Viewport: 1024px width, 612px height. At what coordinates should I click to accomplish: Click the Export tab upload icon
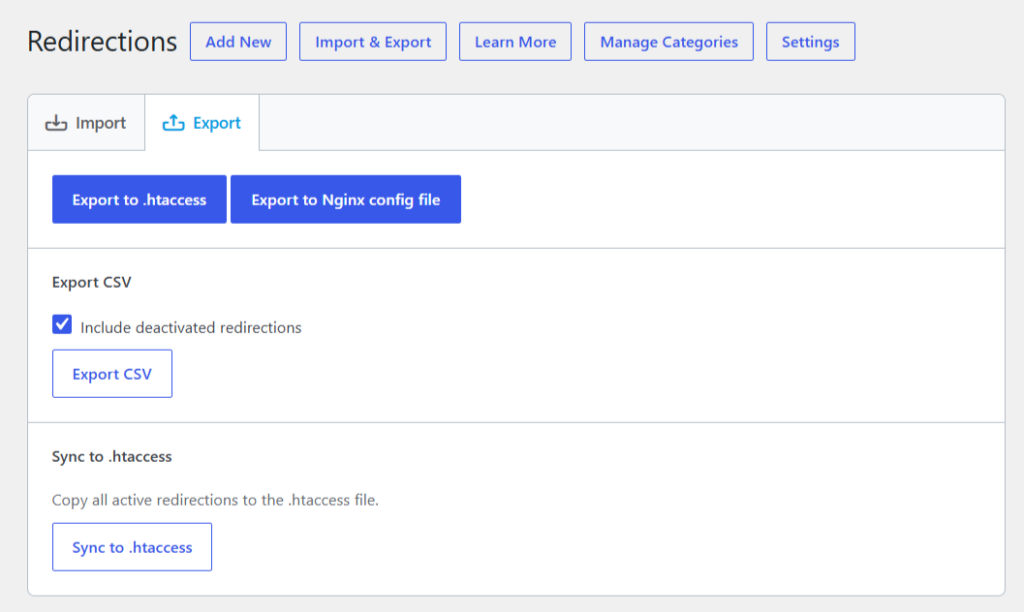pos(173,123)
